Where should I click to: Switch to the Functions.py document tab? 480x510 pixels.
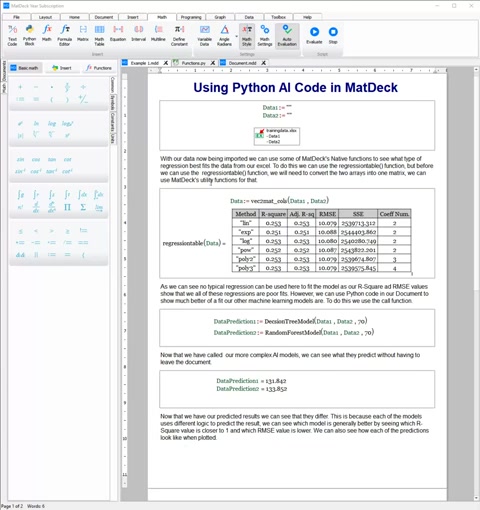tap(193, 63)
